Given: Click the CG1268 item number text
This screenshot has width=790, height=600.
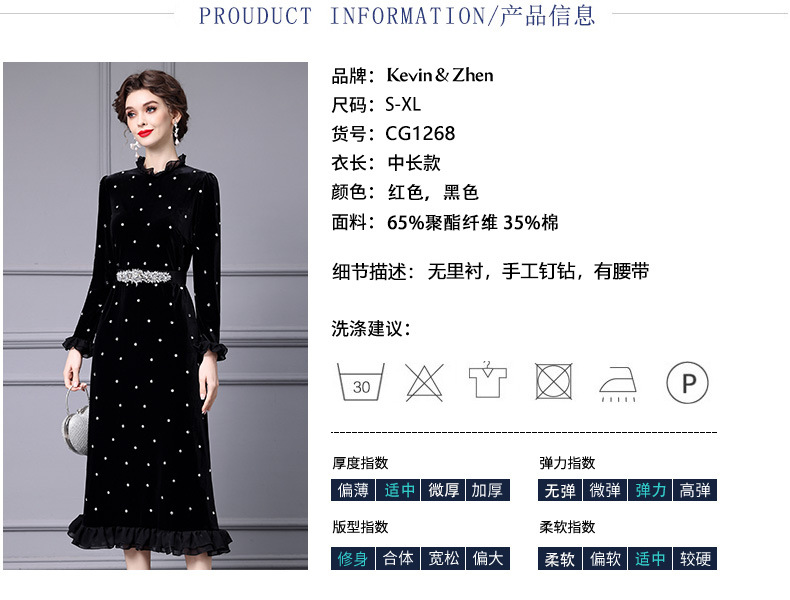Looking at the screenshot, I should [420, 134].
